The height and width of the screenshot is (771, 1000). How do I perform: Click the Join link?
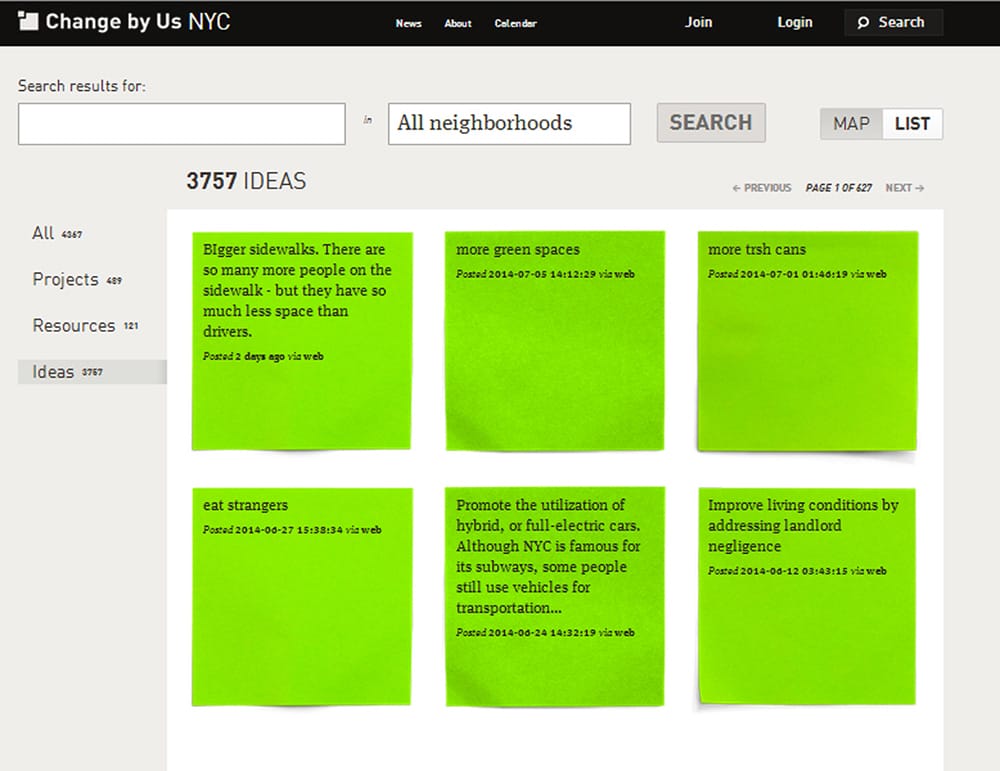click(x=698, y=22)
